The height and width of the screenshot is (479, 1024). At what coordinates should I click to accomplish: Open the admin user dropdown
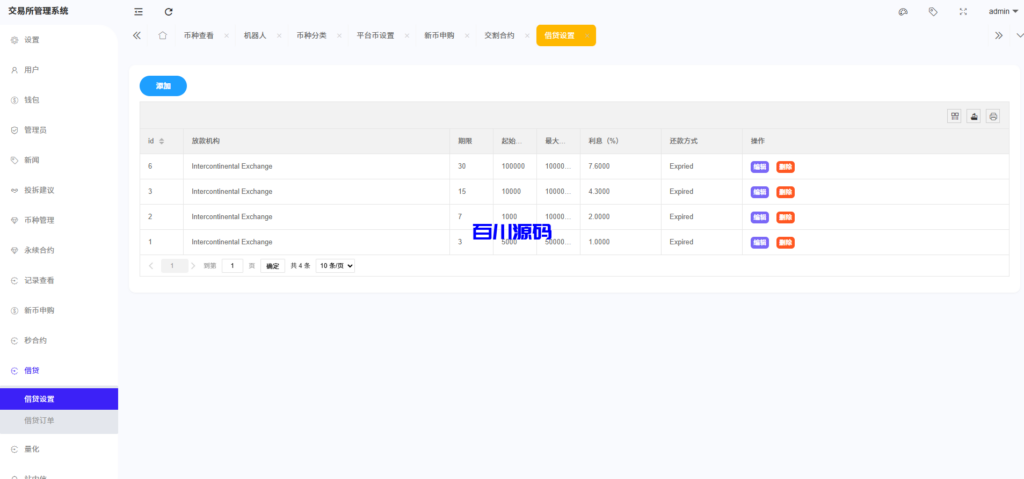pos(1003,12)
